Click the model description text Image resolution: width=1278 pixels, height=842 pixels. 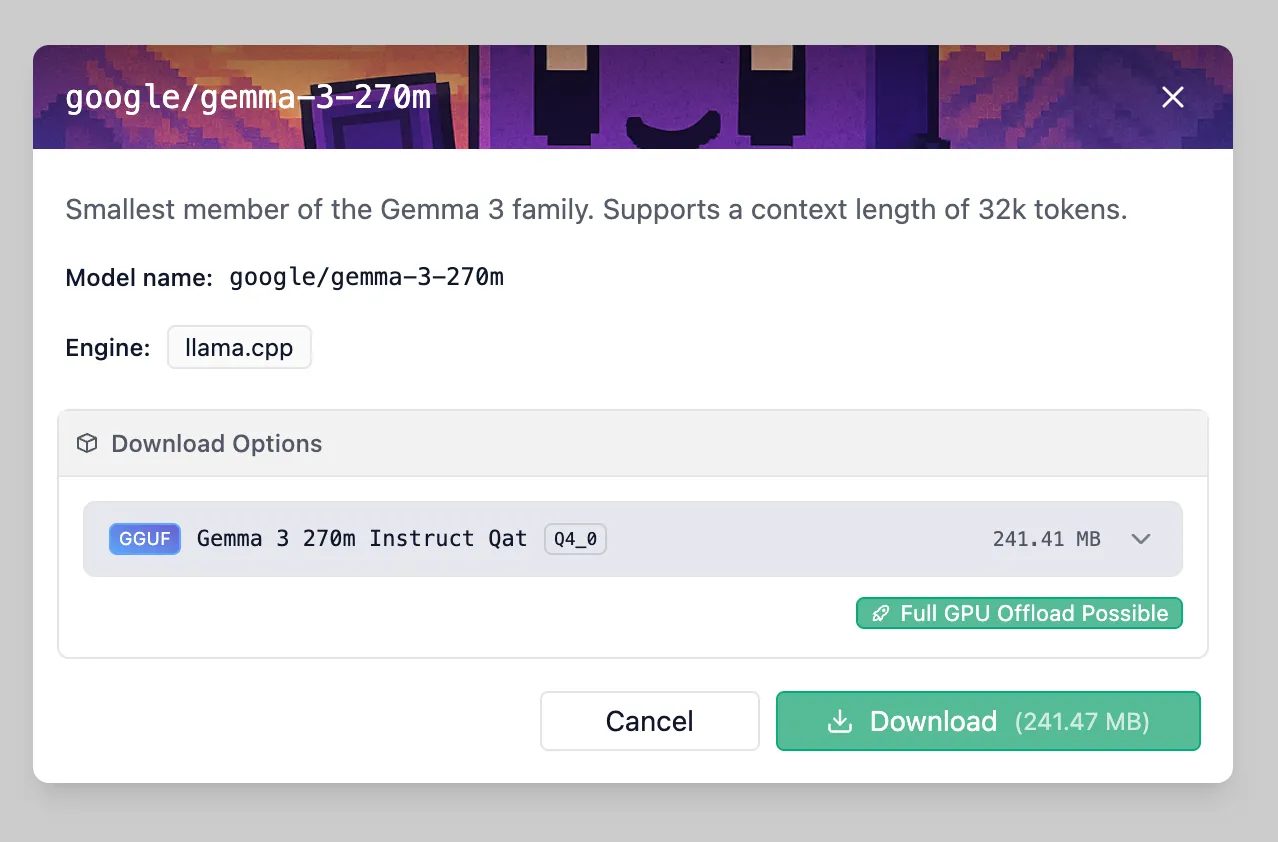596,210
